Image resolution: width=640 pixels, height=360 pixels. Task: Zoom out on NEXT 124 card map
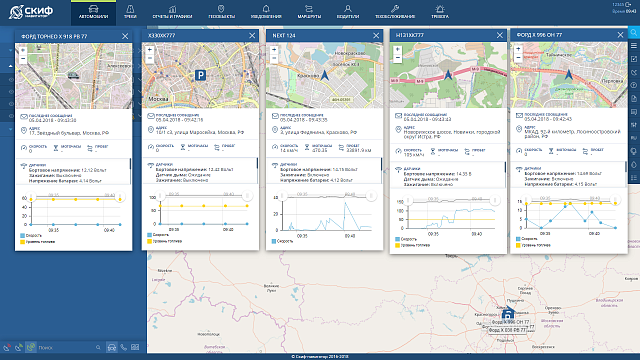[x=274, y=58]
